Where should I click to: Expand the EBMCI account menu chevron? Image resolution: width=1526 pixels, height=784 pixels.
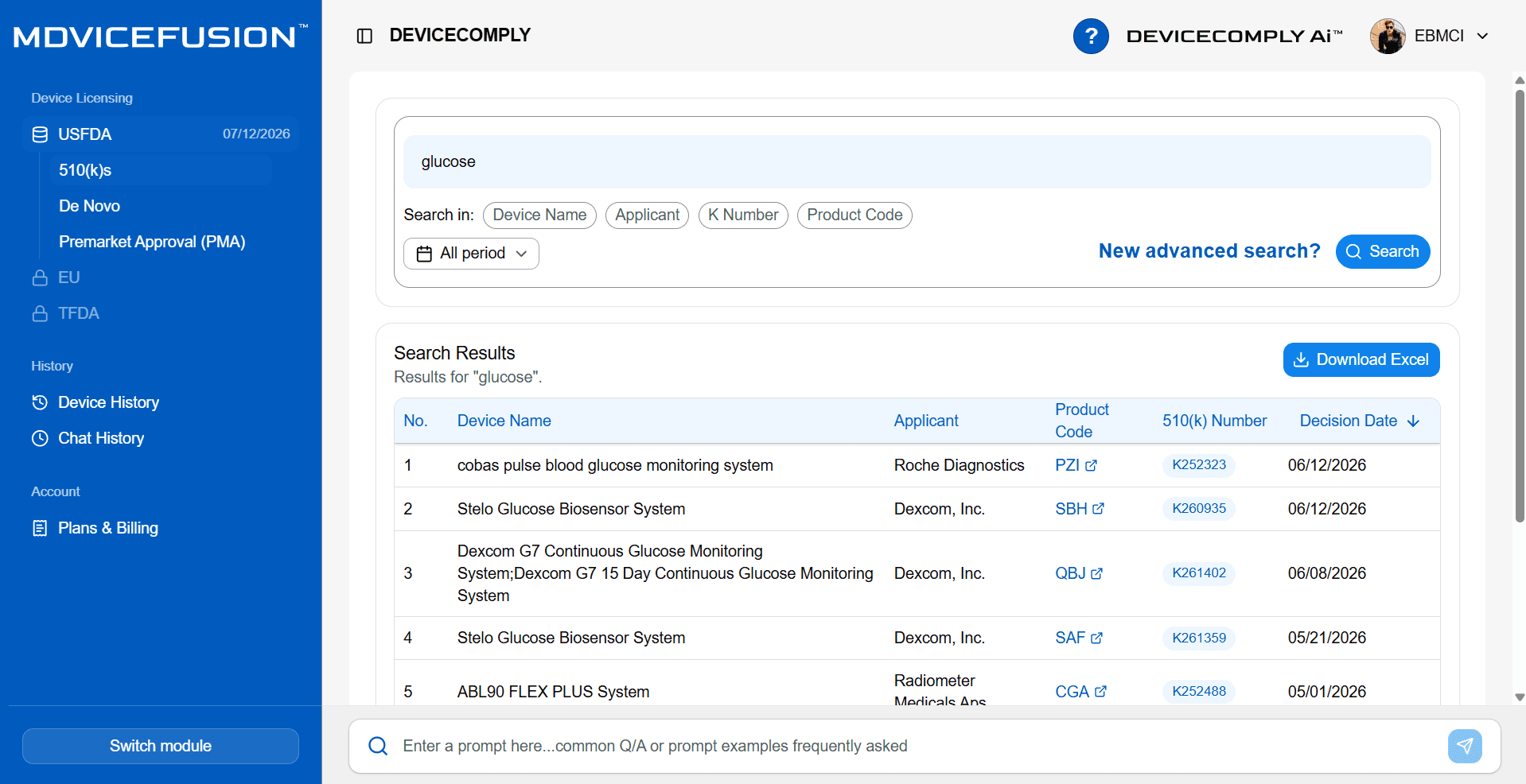(x=1482, y=36)
